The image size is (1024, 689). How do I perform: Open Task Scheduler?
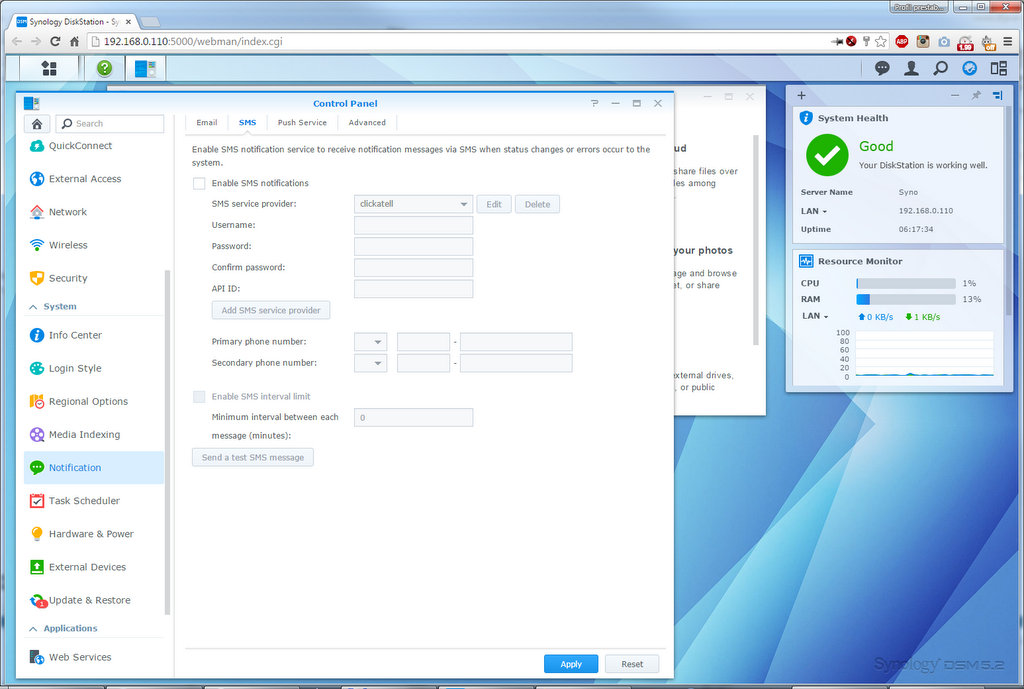click(x=94, y=501)
